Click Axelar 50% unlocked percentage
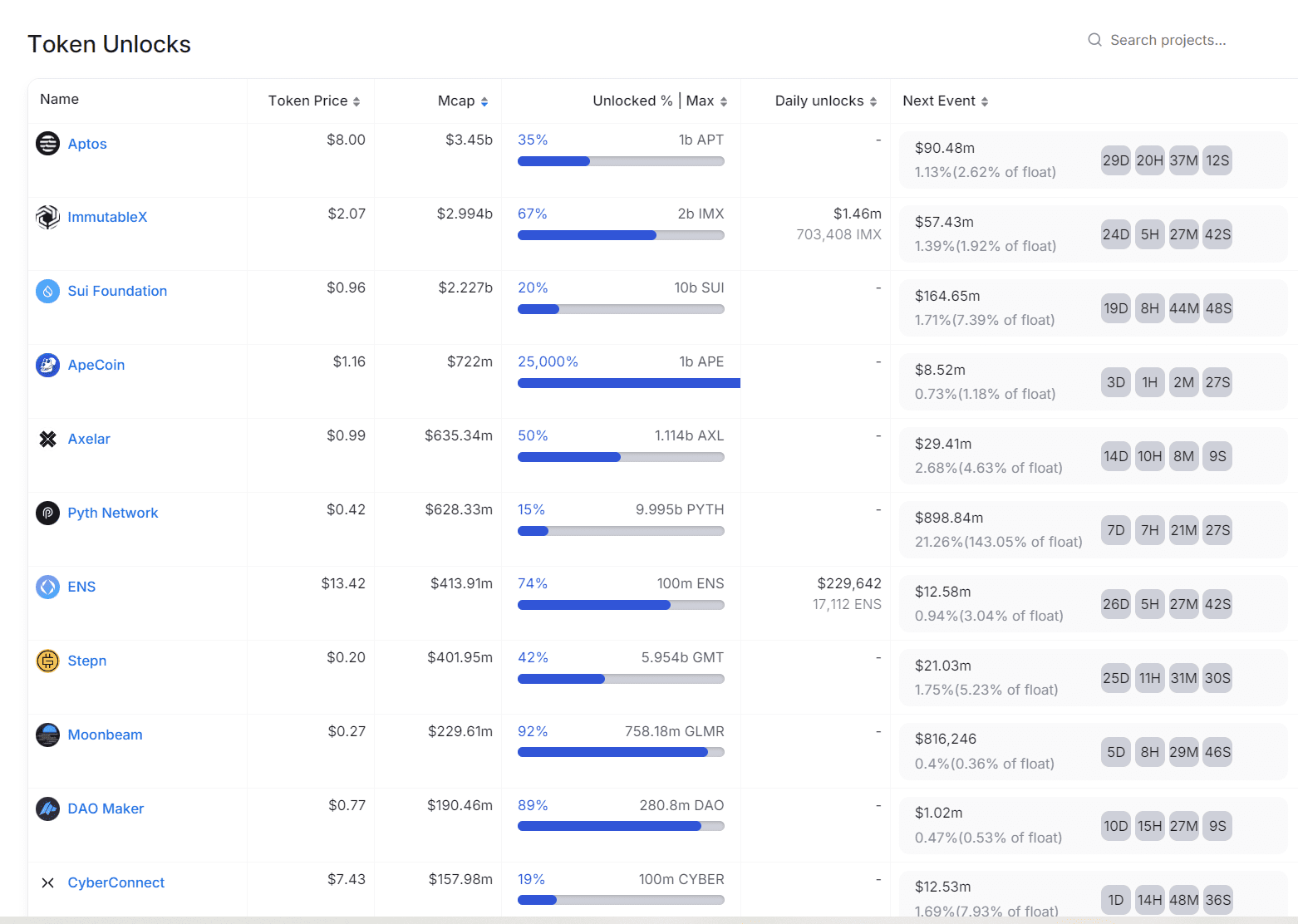Viewport: 1298px width, 924px height. coord(533,435)
